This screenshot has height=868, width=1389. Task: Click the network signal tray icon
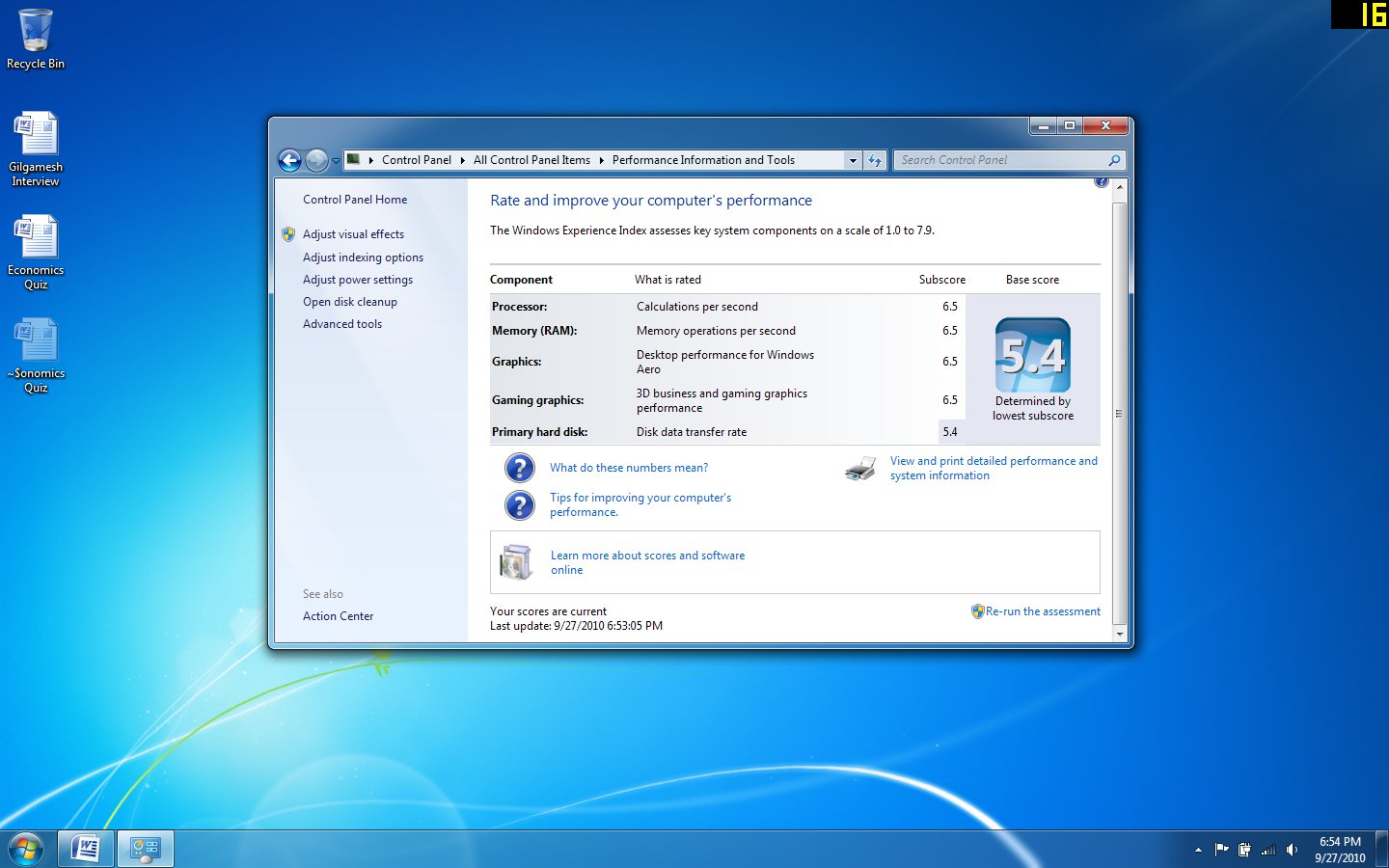(1268, 850)
